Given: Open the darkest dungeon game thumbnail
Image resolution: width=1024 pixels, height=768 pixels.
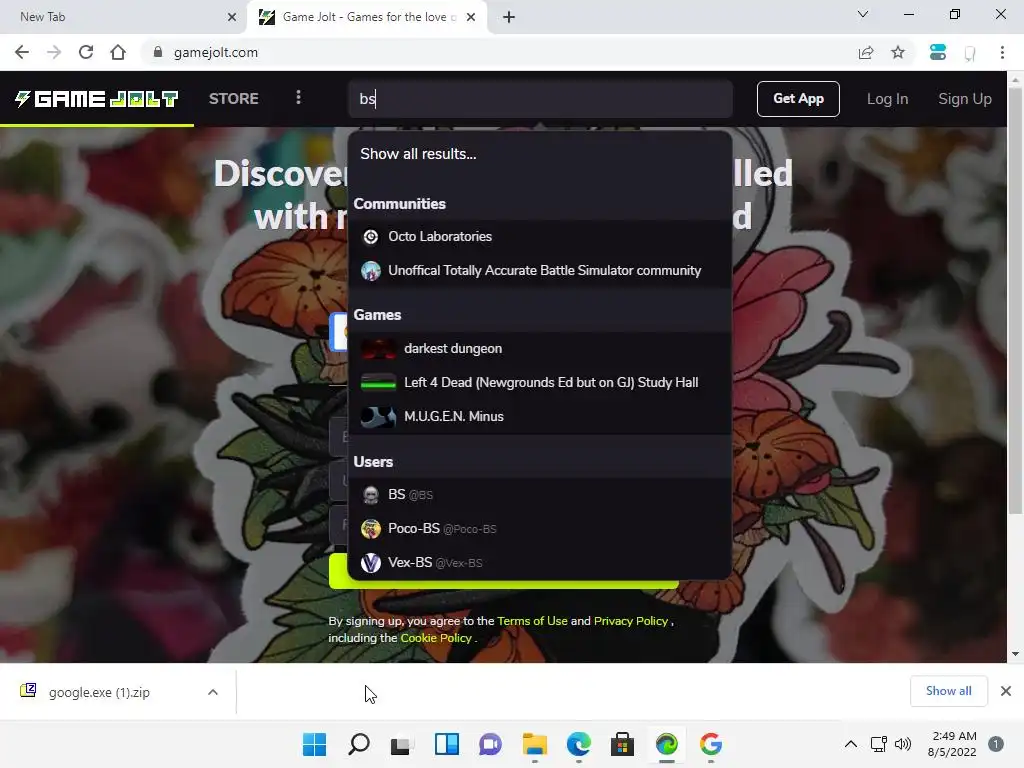Looking at the screenshot, I should [378, 349].
